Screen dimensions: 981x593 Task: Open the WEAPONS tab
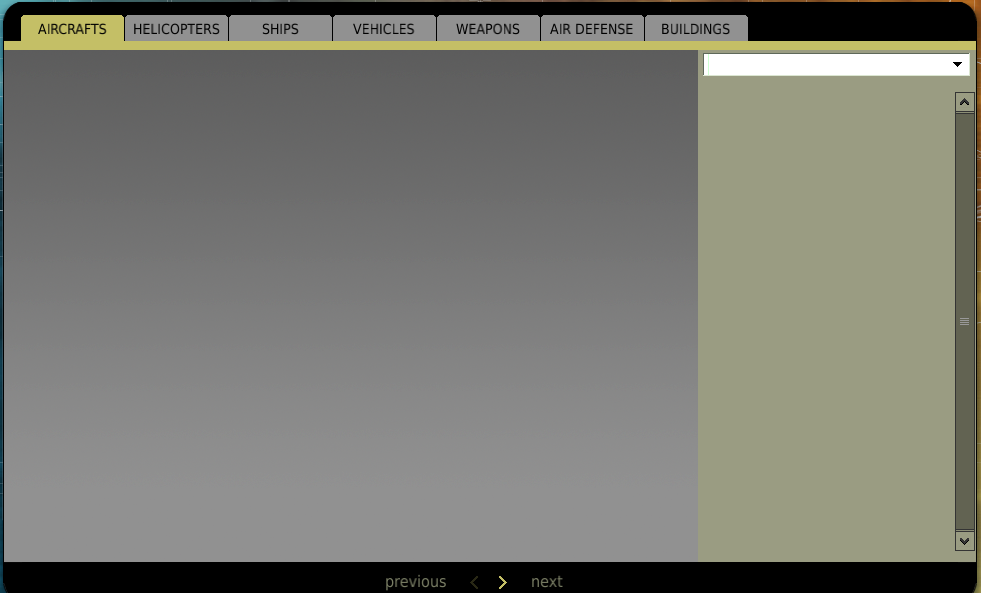[x=488, y=29]
